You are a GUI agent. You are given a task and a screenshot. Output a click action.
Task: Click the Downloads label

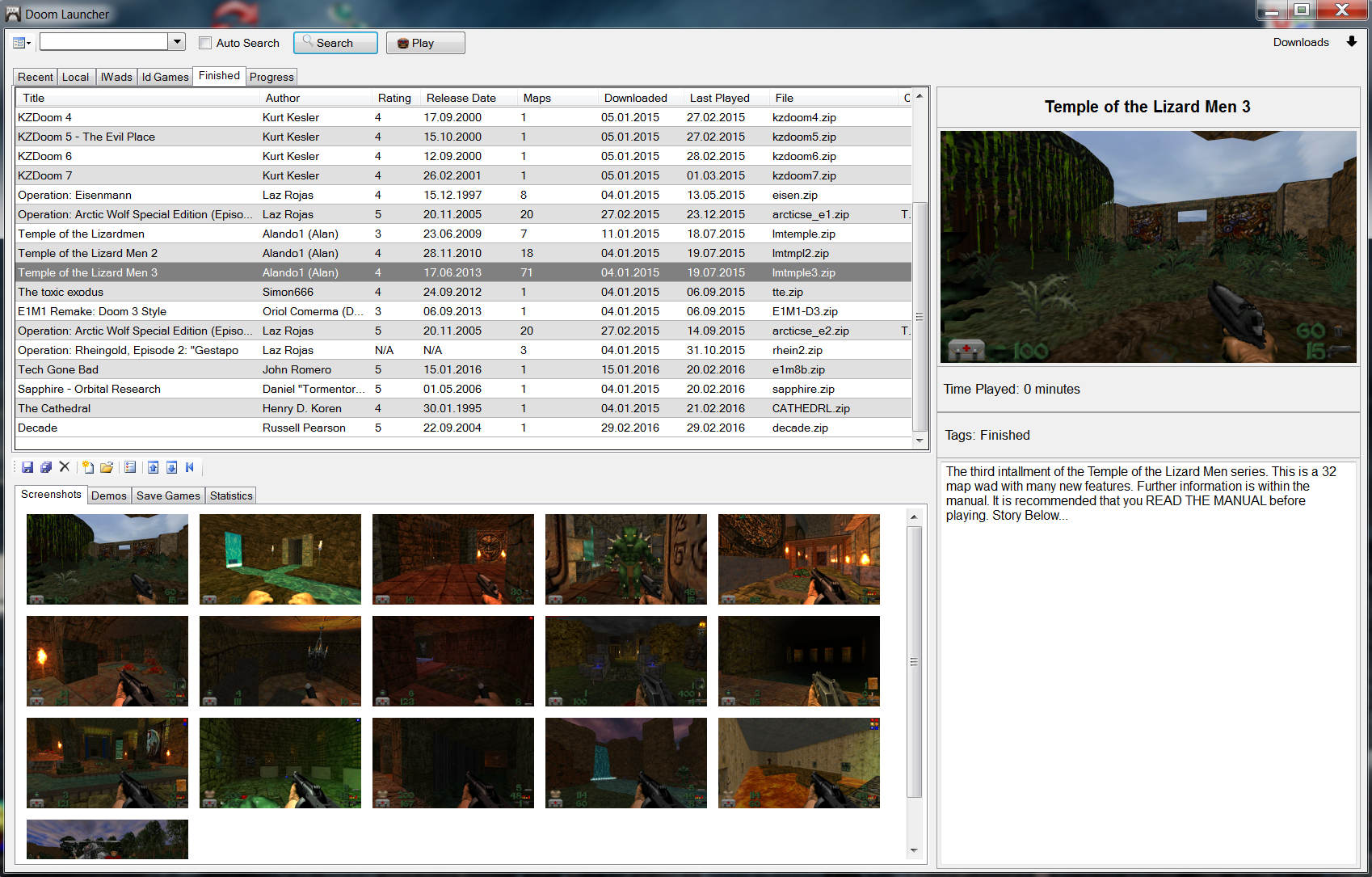click(1301, 42)
